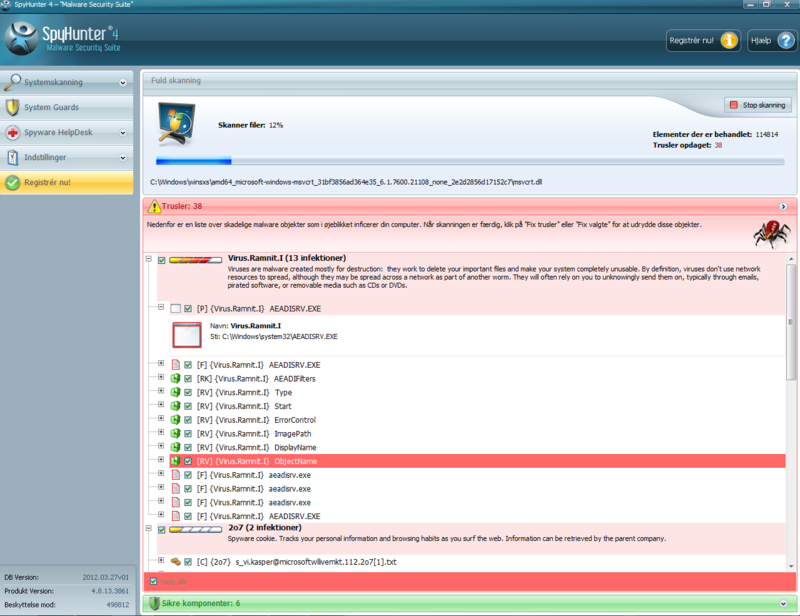Click the cookie icon on the 2o7 cookie row
800x616 pixels.
pyautogui.click(x=176, y=562)
